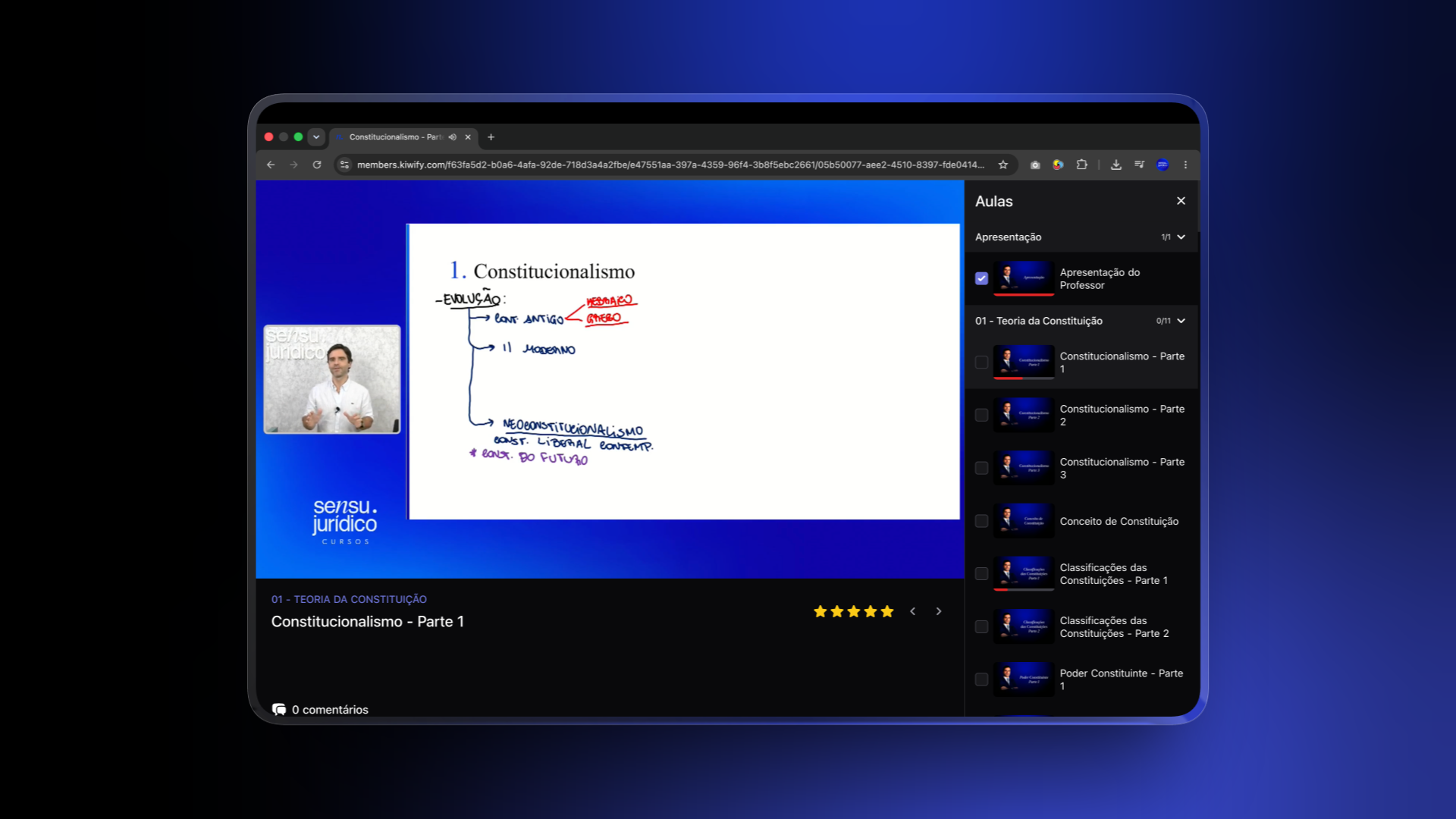
Task: Mark Constitucionalismo - Parte 2 as completed
Action: click(981, 415)
